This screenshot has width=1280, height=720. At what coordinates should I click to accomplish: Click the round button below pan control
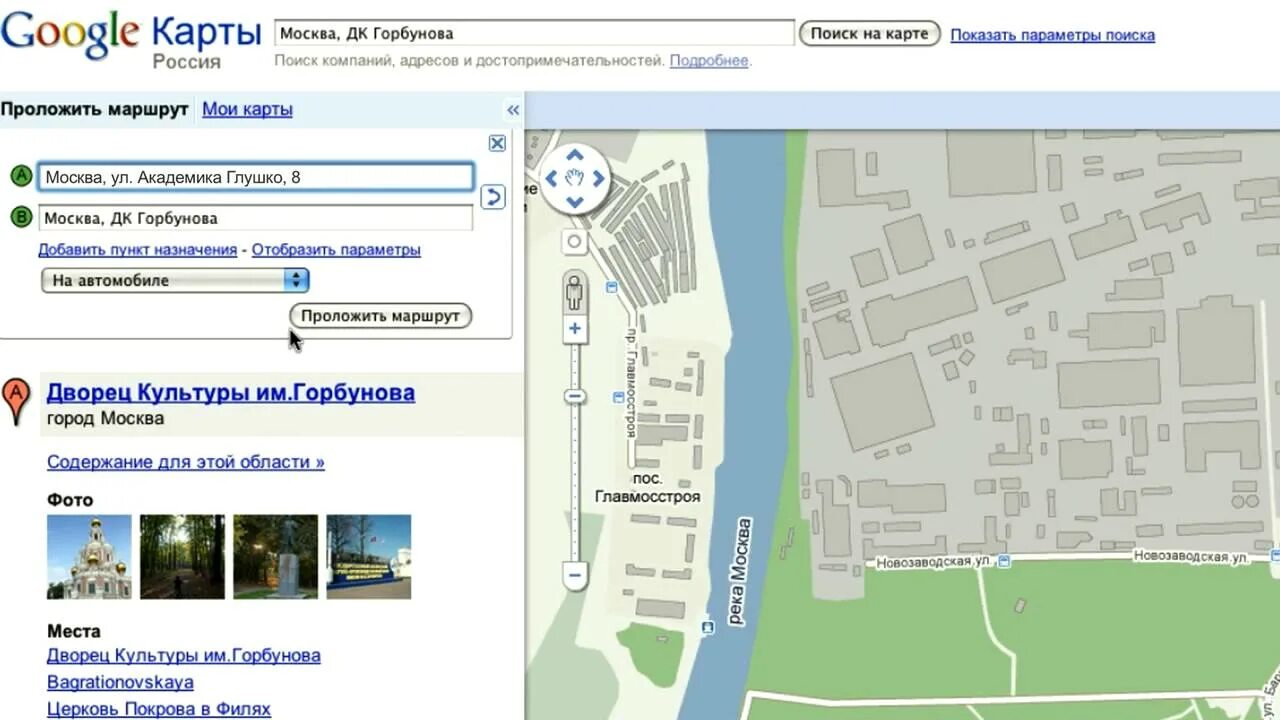pyautogui.click(x=574, y=242)
